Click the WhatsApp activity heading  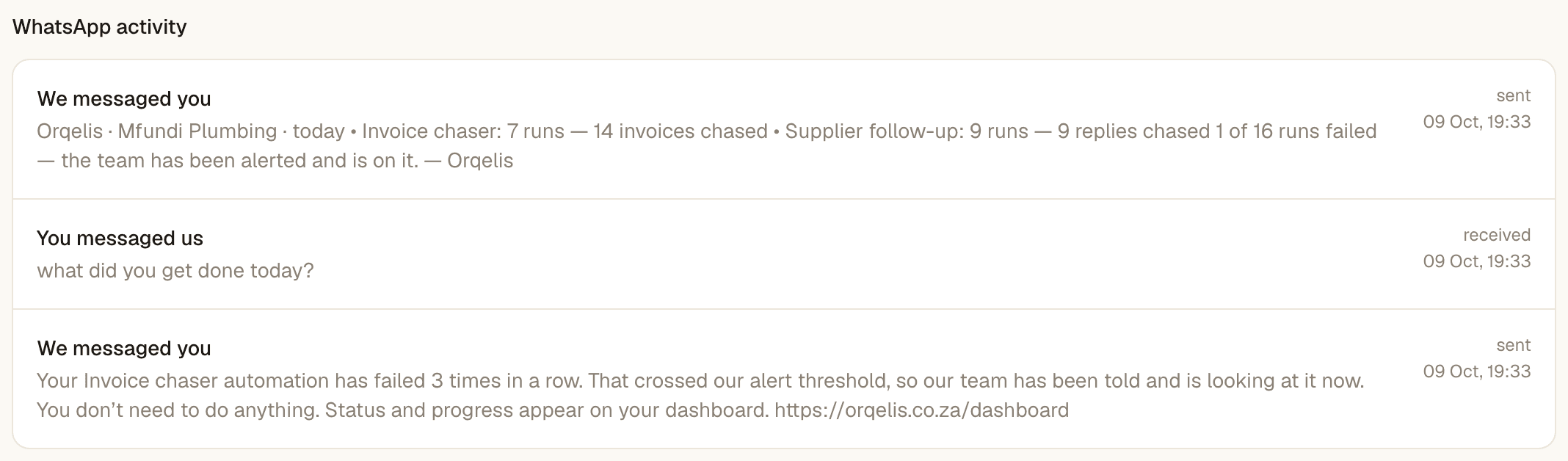click(100, 27)
